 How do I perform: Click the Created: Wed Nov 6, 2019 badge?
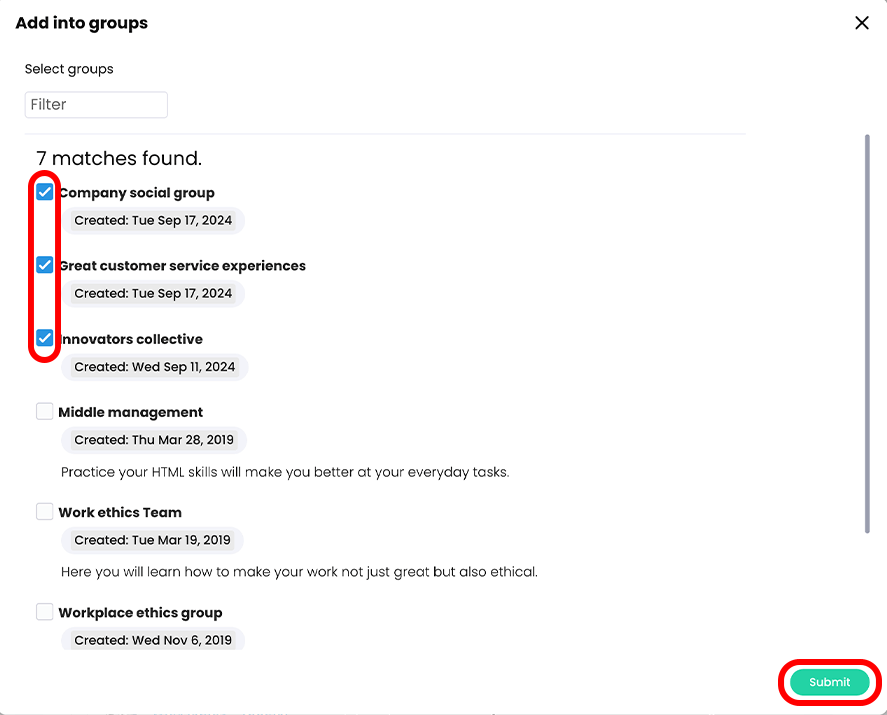coord(152,639)
